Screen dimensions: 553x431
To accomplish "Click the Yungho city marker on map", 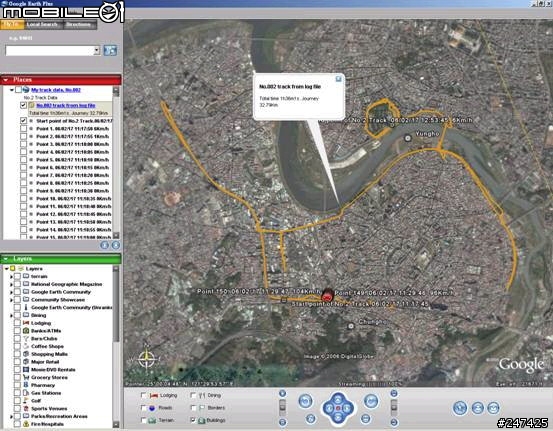I will [408, 138].
